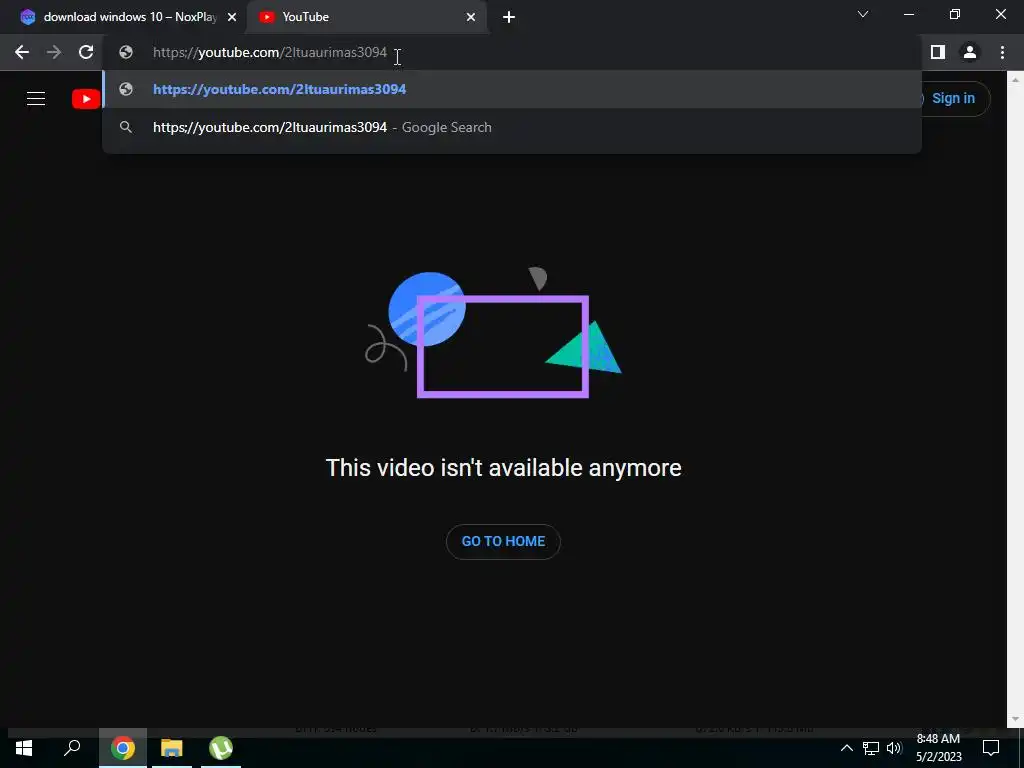This screenshot has width=1024, height=768.
Task: Open the Chrome side panel
Action: (x=938, y=52)
